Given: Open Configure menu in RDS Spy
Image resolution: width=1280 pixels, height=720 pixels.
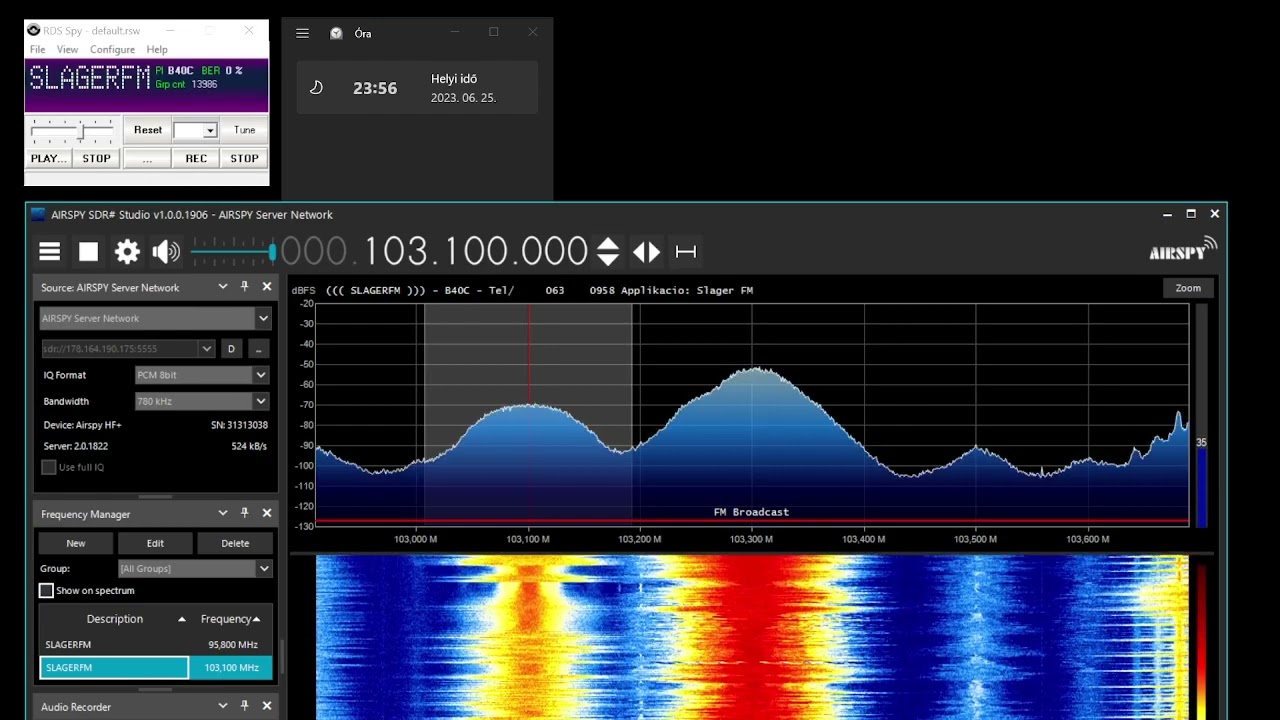Looking at the screenshot, I should pos(112,49).
